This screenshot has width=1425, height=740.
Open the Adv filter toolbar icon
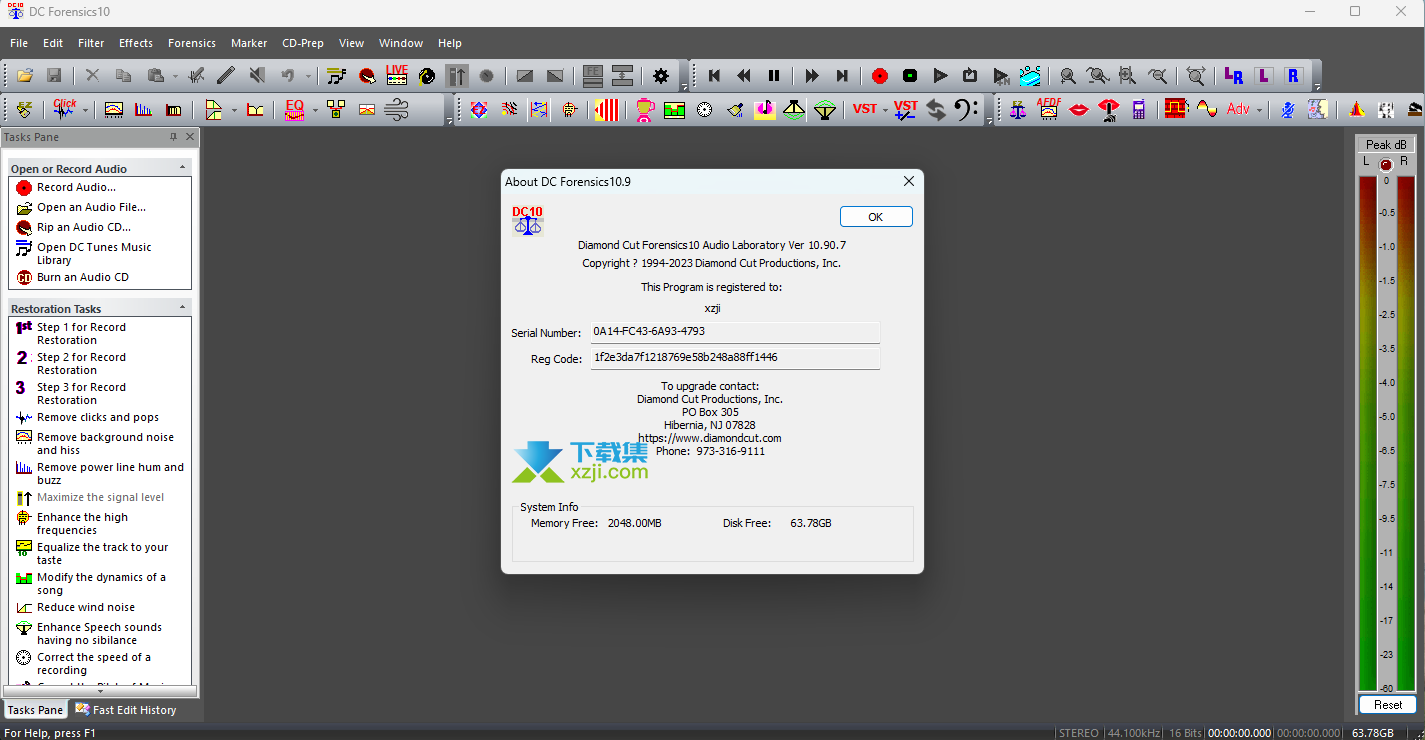pos(1238,110)
